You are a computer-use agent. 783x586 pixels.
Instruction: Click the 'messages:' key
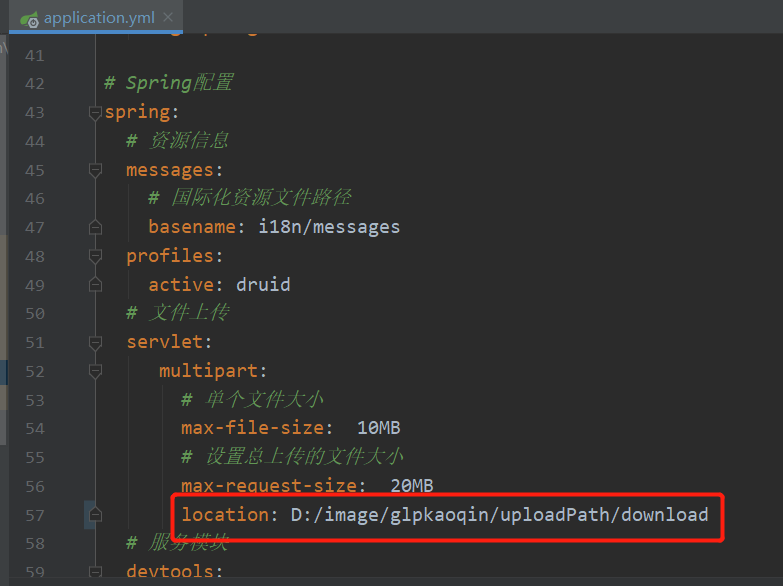(x=174, y=170)
